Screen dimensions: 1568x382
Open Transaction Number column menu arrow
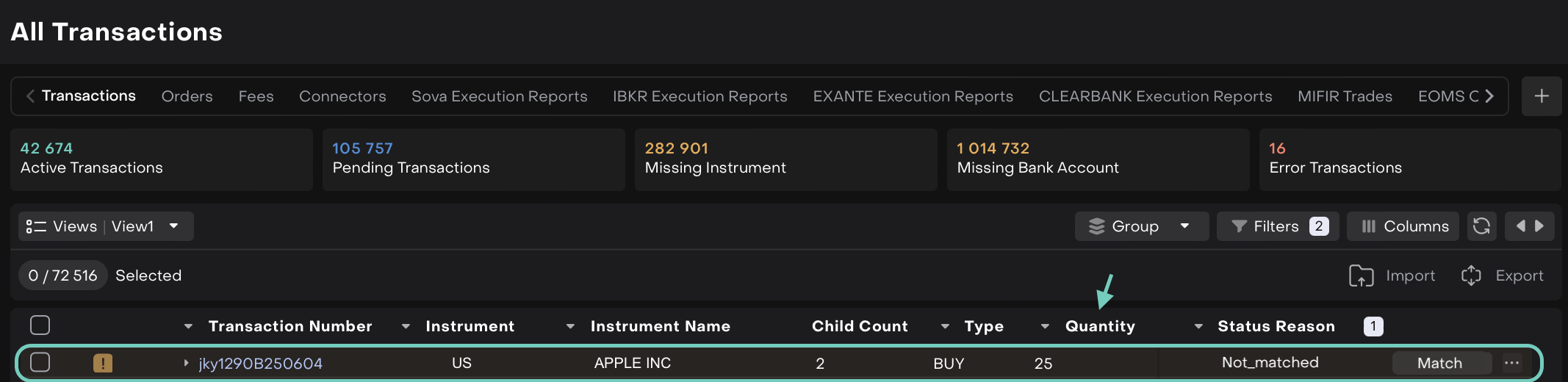pos(188,326)
